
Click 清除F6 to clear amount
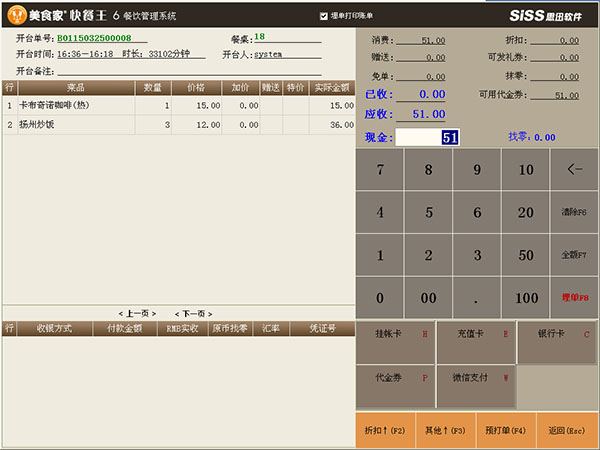tap(575, 212)
